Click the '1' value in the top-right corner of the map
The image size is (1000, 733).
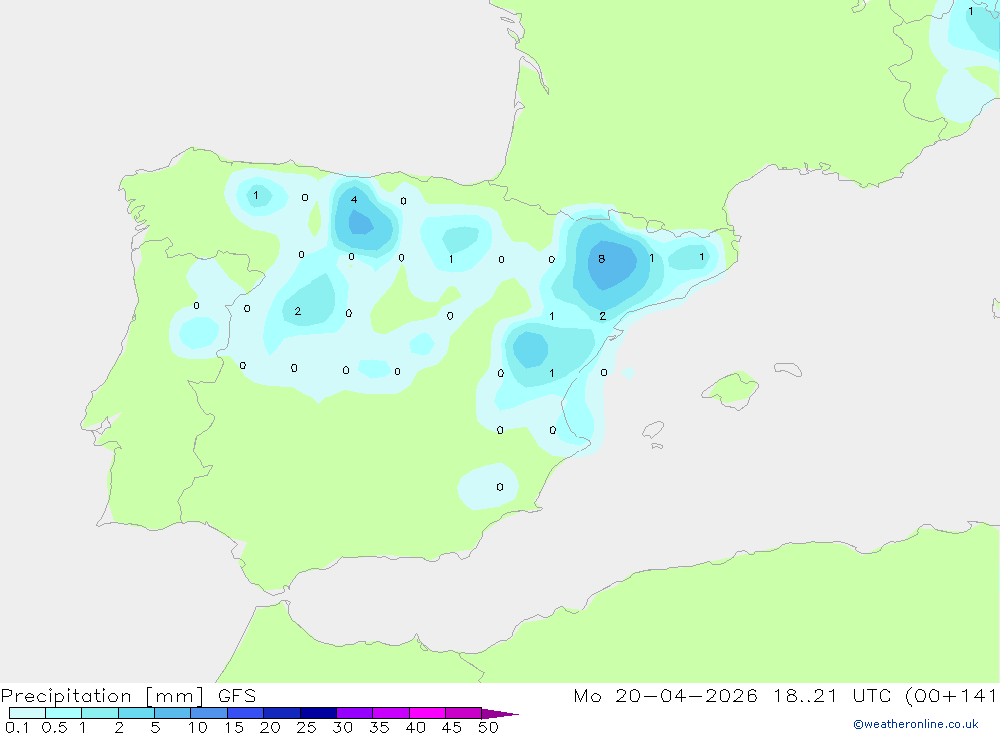pyautogui.click(x=971, y=11)
